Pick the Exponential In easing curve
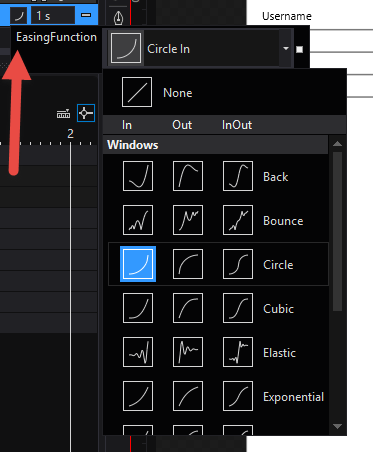 [x=138, y=396]
